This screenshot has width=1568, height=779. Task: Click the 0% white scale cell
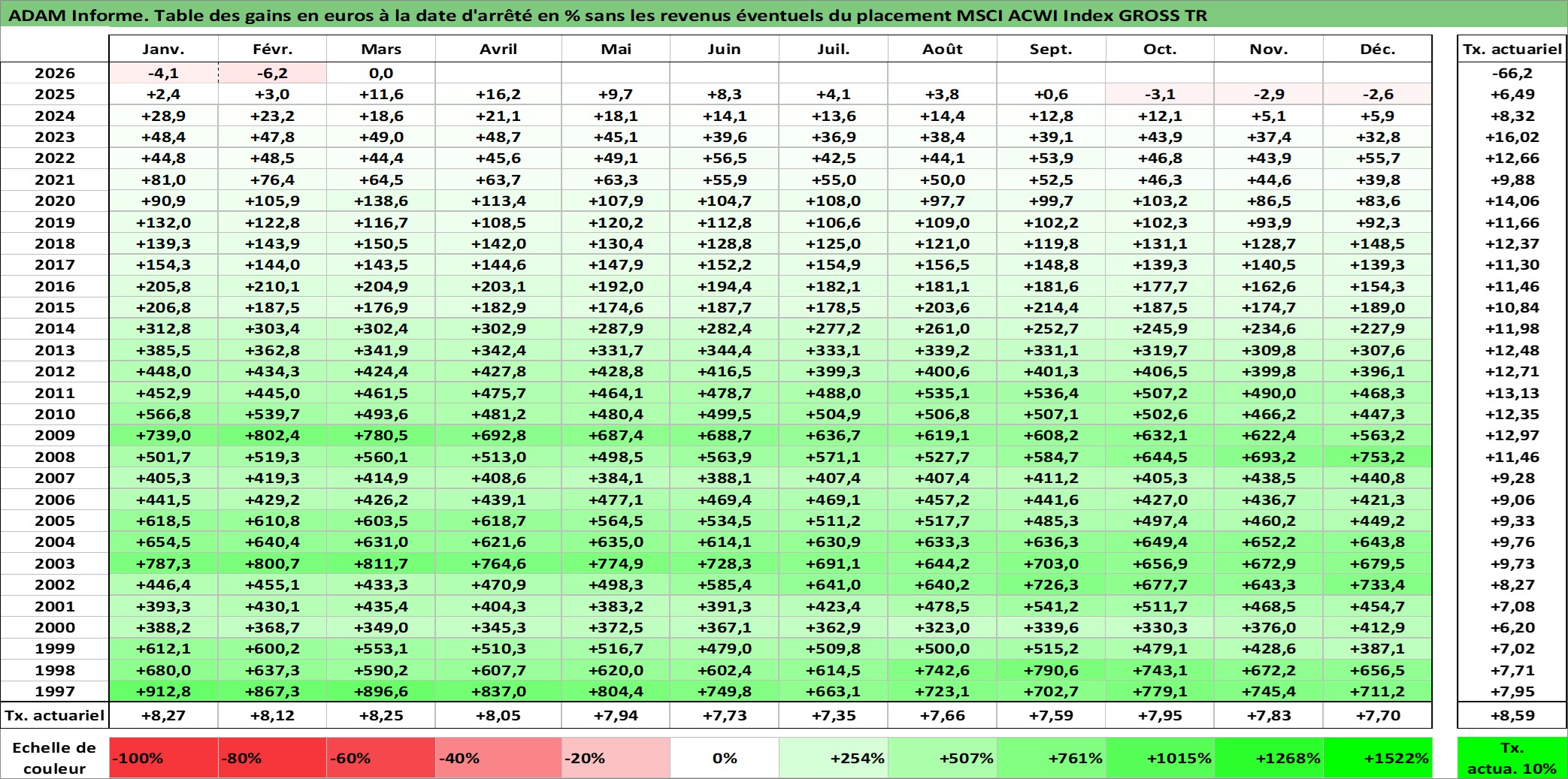pyautogui.click(x=725, y=758)
